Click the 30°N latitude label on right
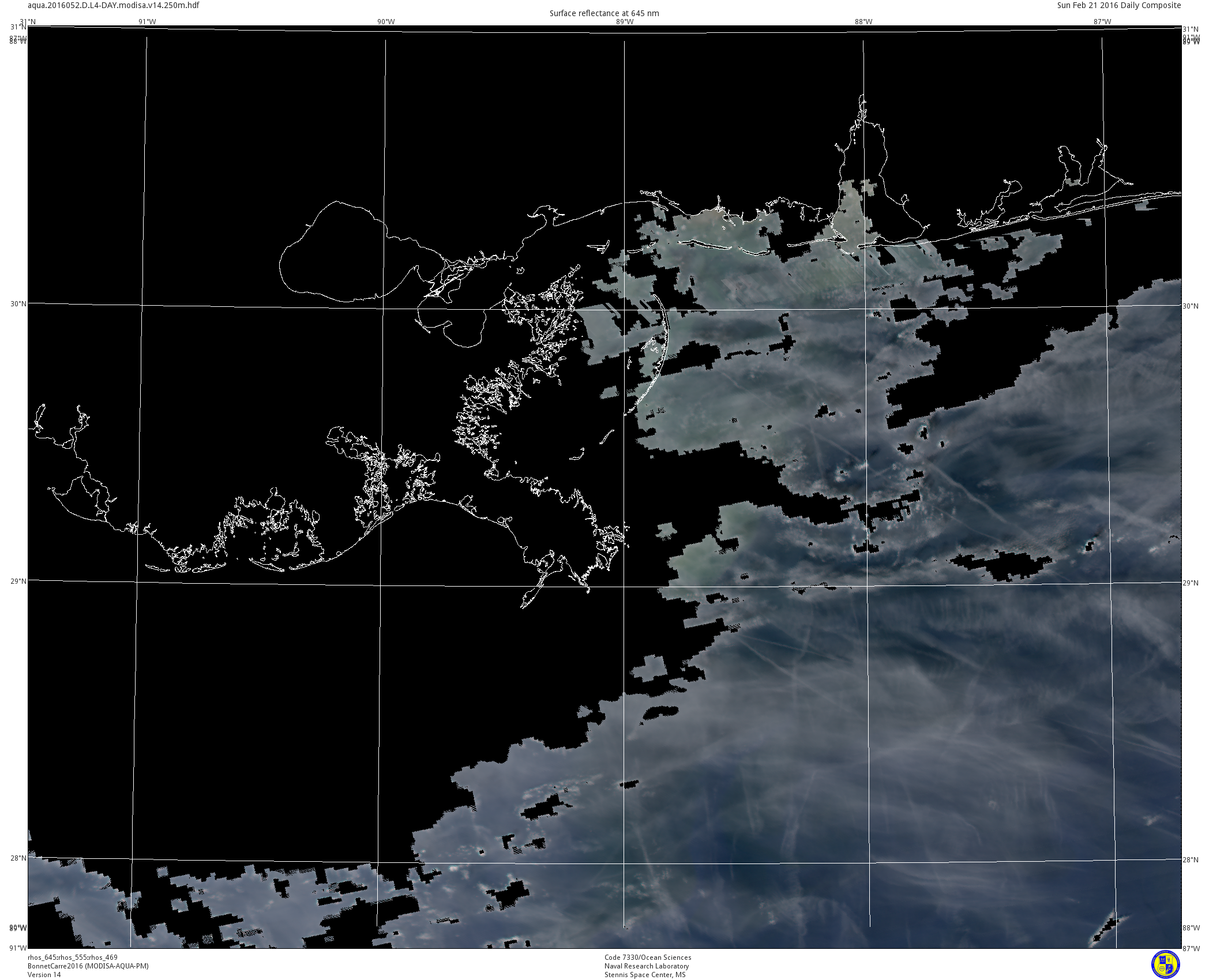The width and height of the screenshot is (1209, 980). tap(1191, 306)
